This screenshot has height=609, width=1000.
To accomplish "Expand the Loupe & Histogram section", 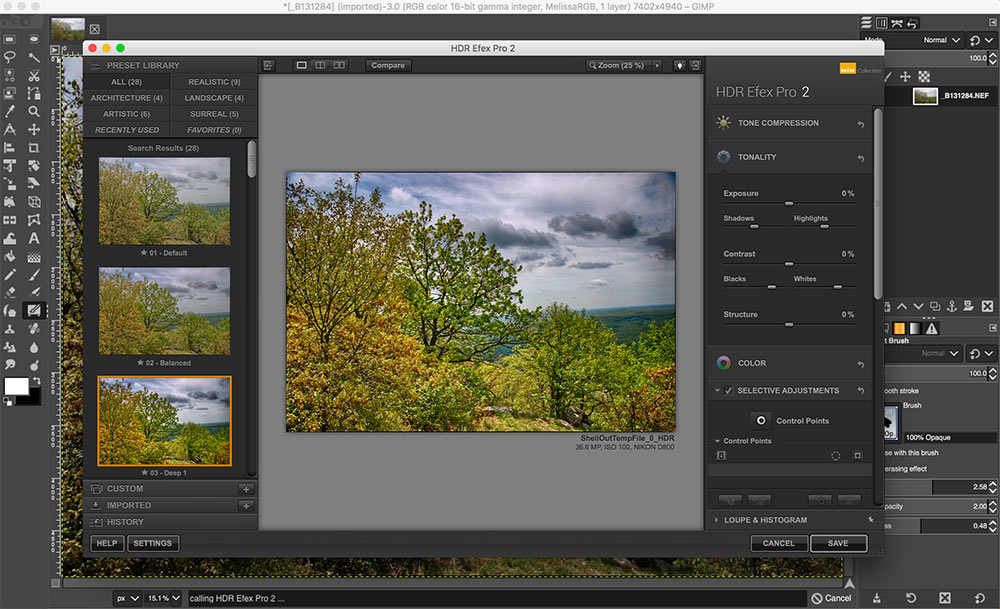I will tap(765, 520).
